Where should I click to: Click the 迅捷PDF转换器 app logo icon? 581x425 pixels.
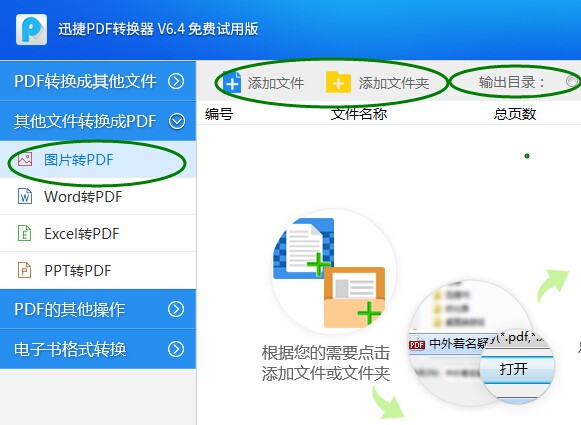point(31,29)
